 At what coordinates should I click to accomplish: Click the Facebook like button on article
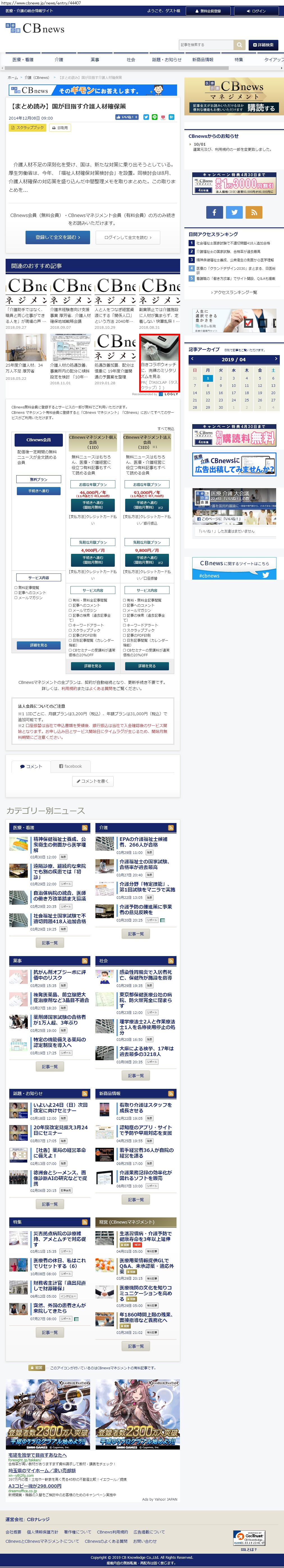[x=127, y=117]
